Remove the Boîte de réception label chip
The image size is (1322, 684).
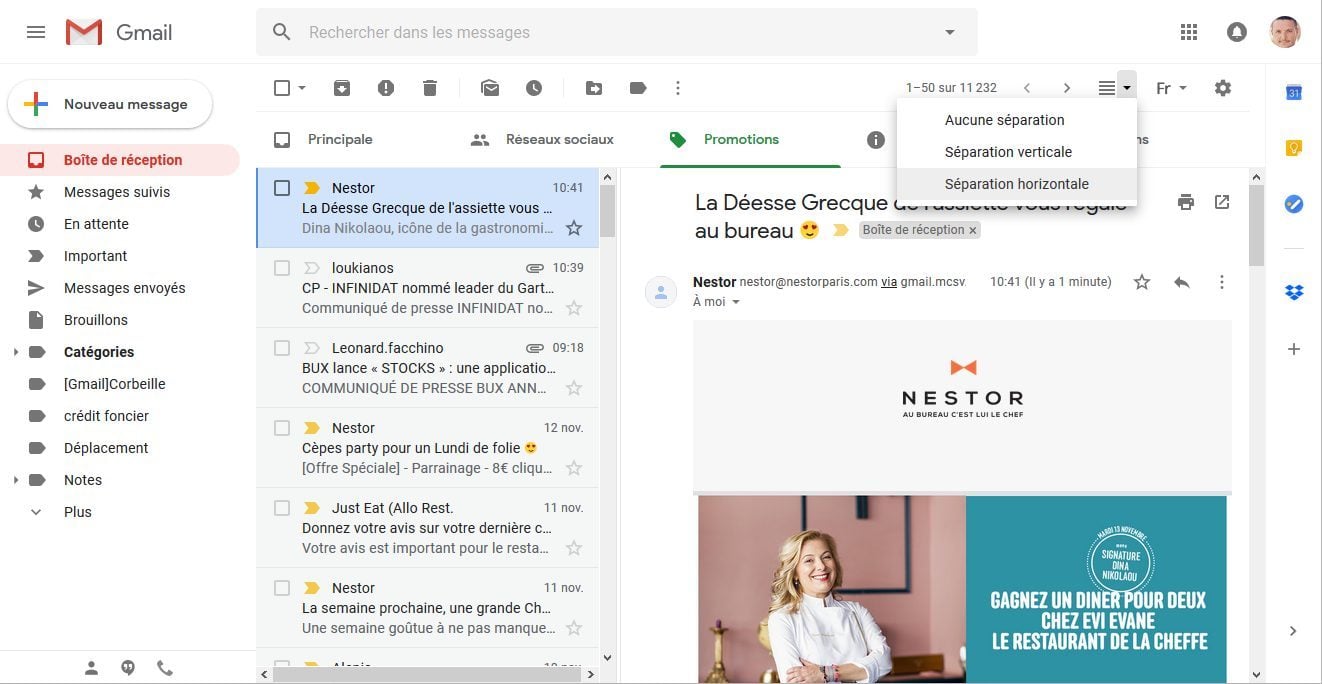973,230
